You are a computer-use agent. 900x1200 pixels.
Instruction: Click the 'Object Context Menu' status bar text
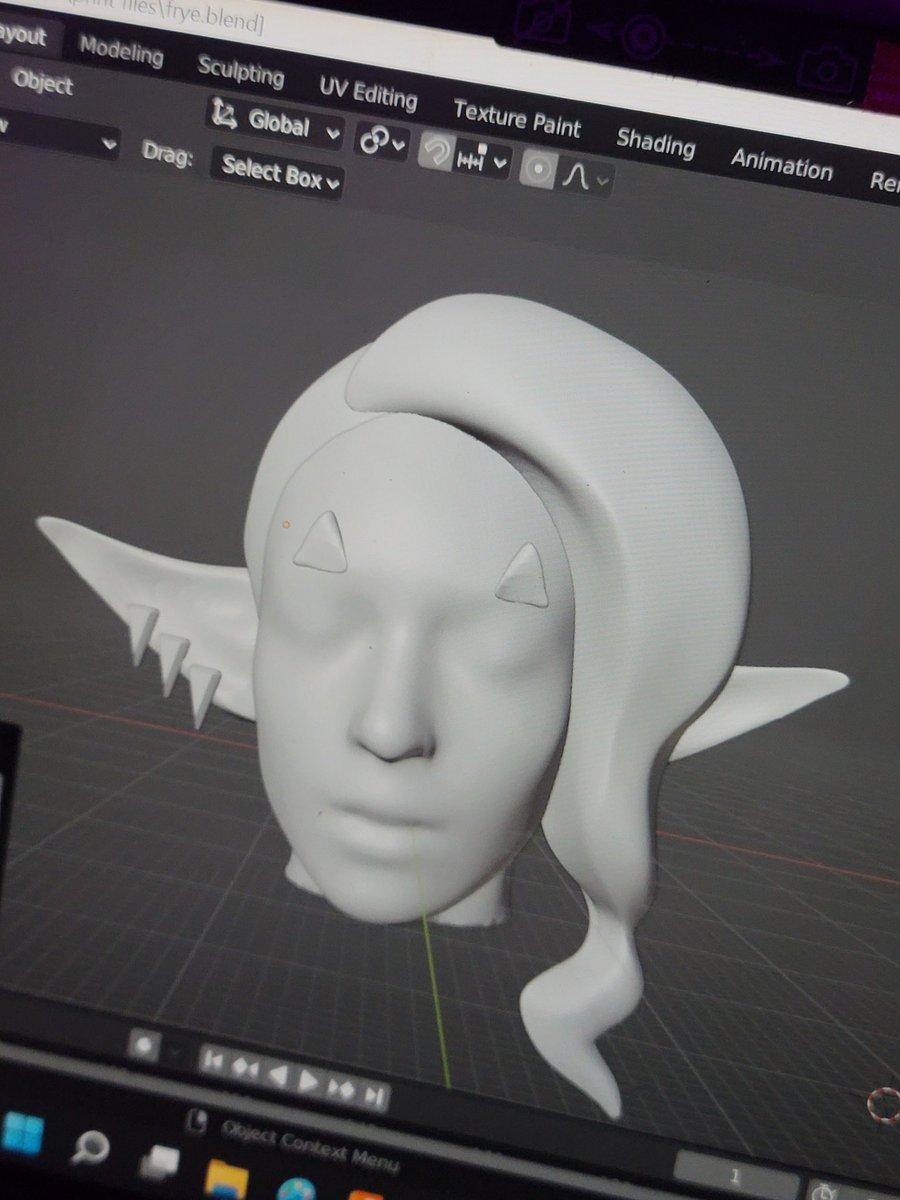click(310, 1147)
